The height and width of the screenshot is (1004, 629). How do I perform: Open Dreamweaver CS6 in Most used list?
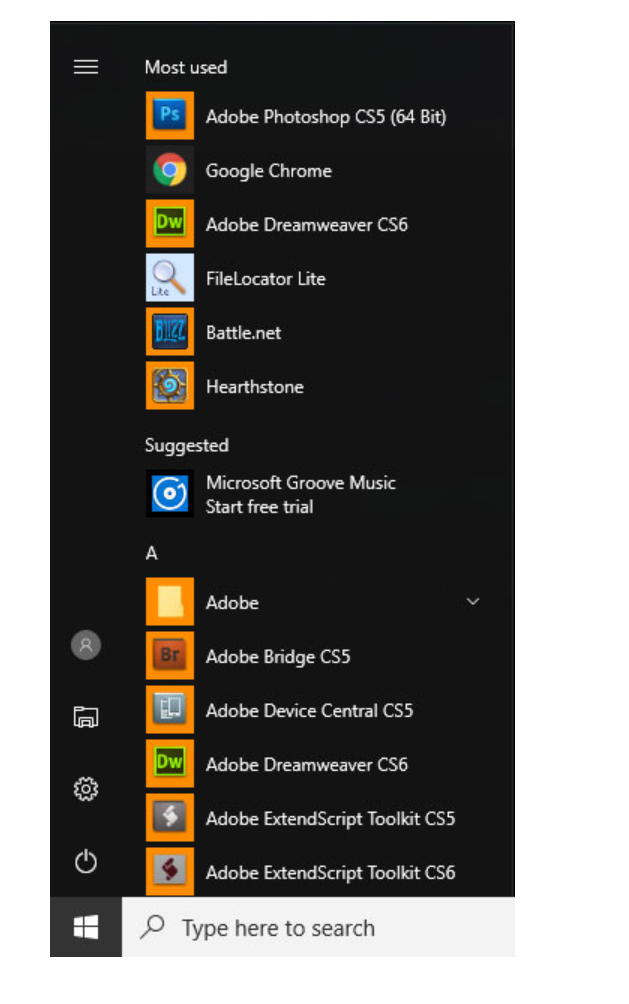tap(306, 225)
